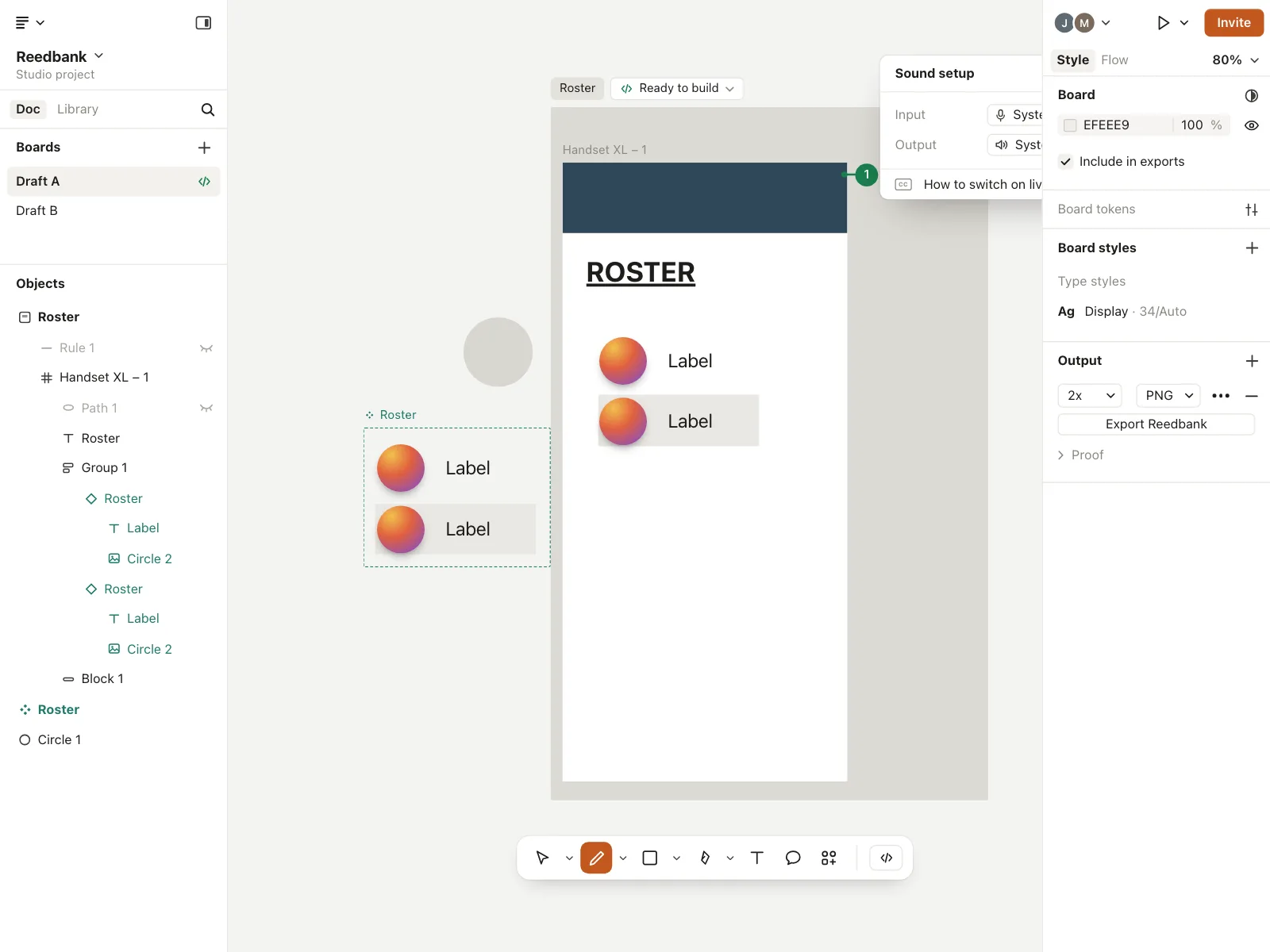Click the collaborator avatar M
The height and width of the screenshot is (952, 1270).
click(x=1084, y=23)
